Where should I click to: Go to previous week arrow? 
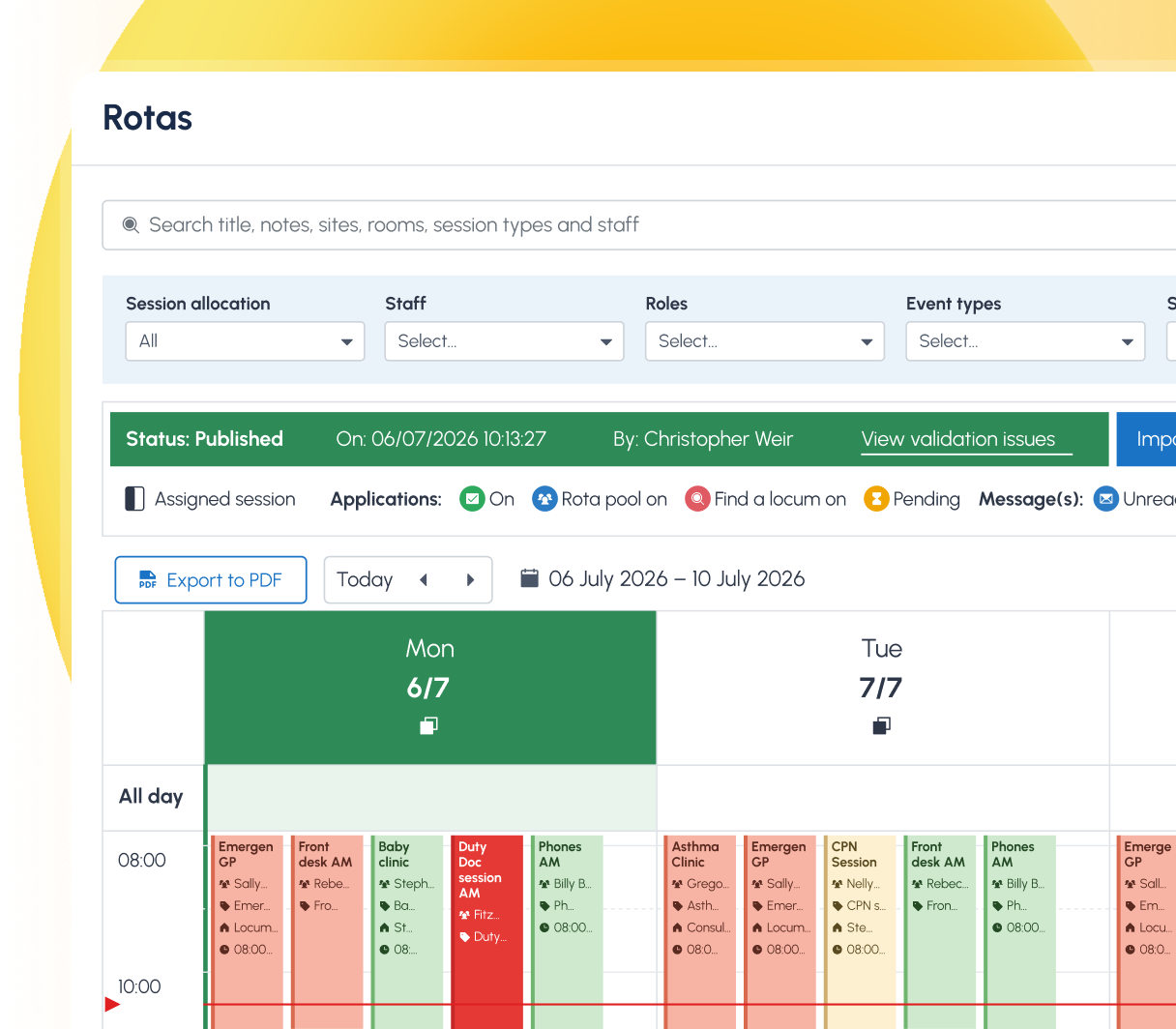tap(424, 580)
